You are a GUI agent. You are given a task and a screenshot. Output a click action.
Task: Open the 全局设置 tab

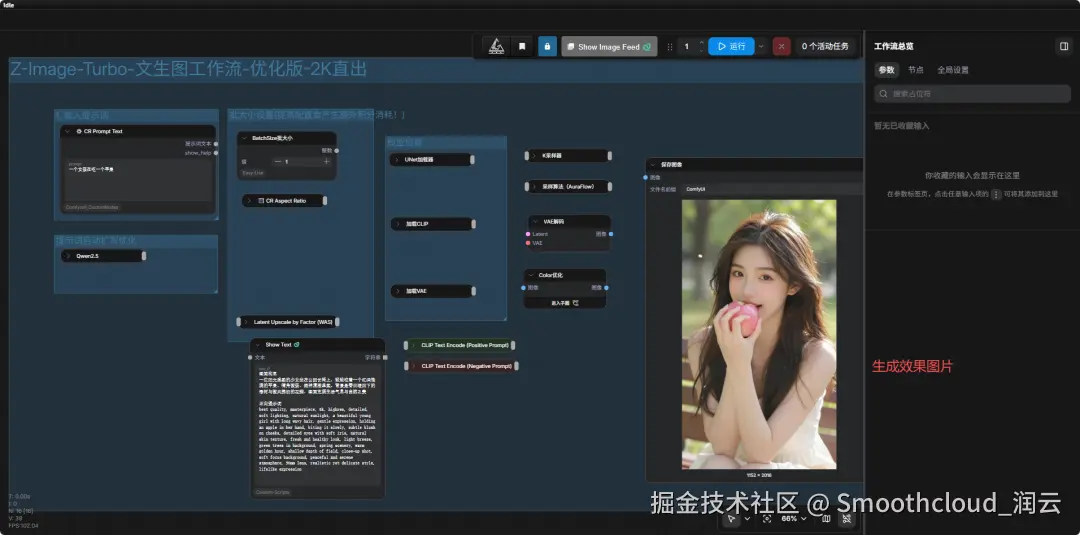click(953, 70)
